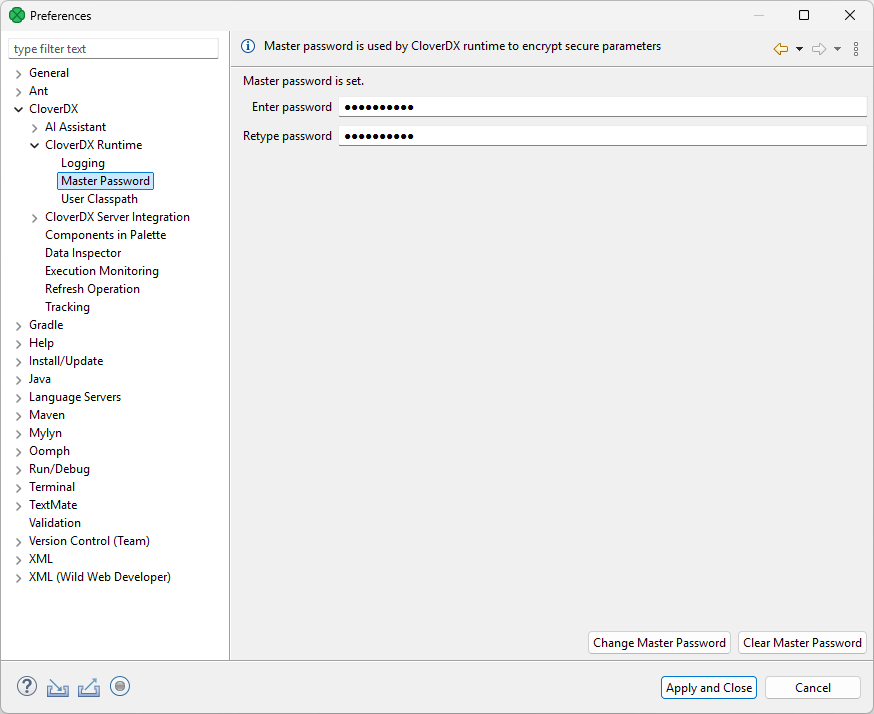Expand the Java tree node
Image resolution: width=874 pixels, height=714 pixels.
coord(18,380)
